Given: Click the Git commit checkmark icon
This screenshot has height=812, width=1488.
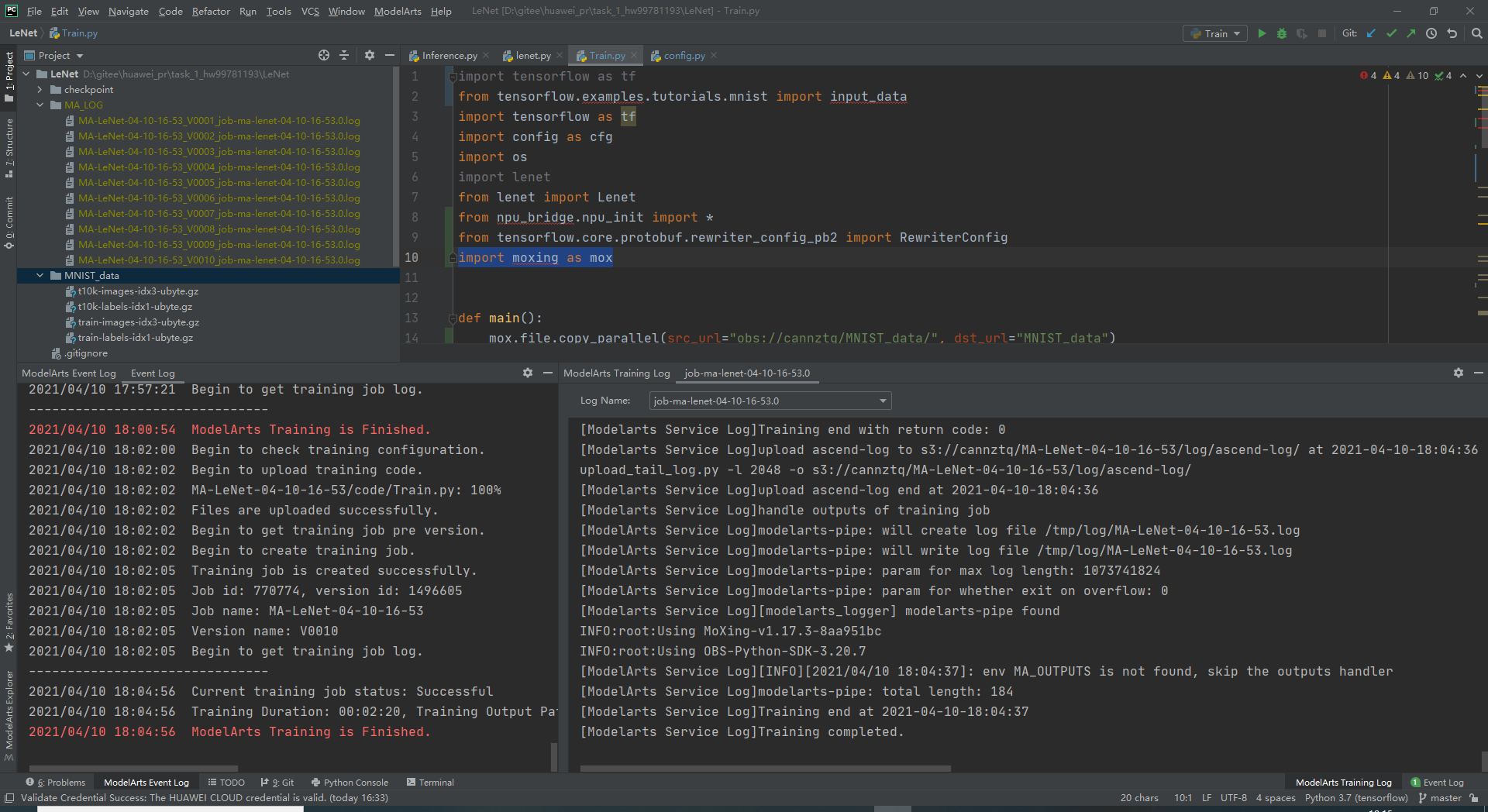Looking at the screenshot, I should (x=1391, y=33).
